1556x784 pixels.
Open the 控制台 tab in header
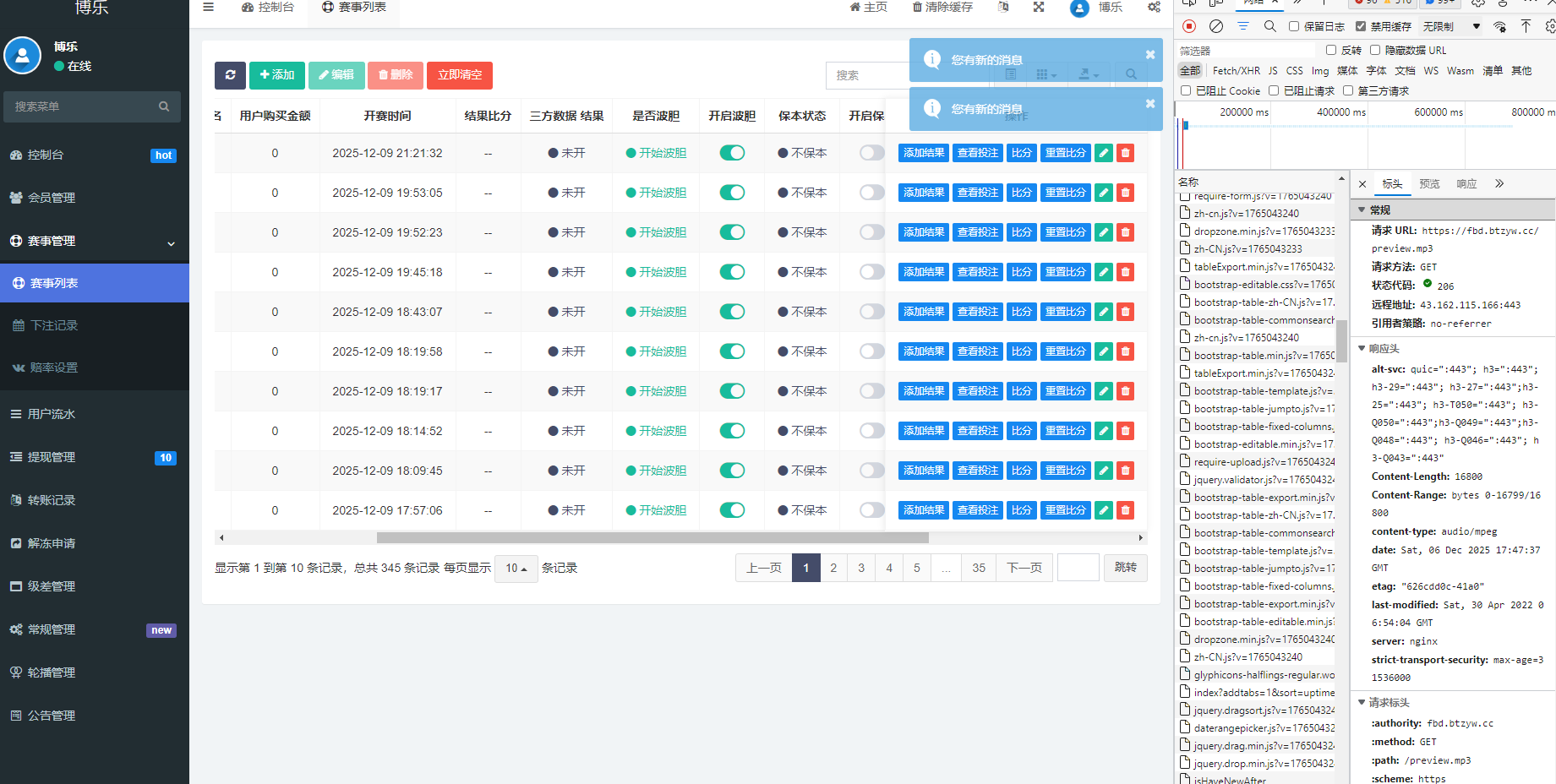268,8
